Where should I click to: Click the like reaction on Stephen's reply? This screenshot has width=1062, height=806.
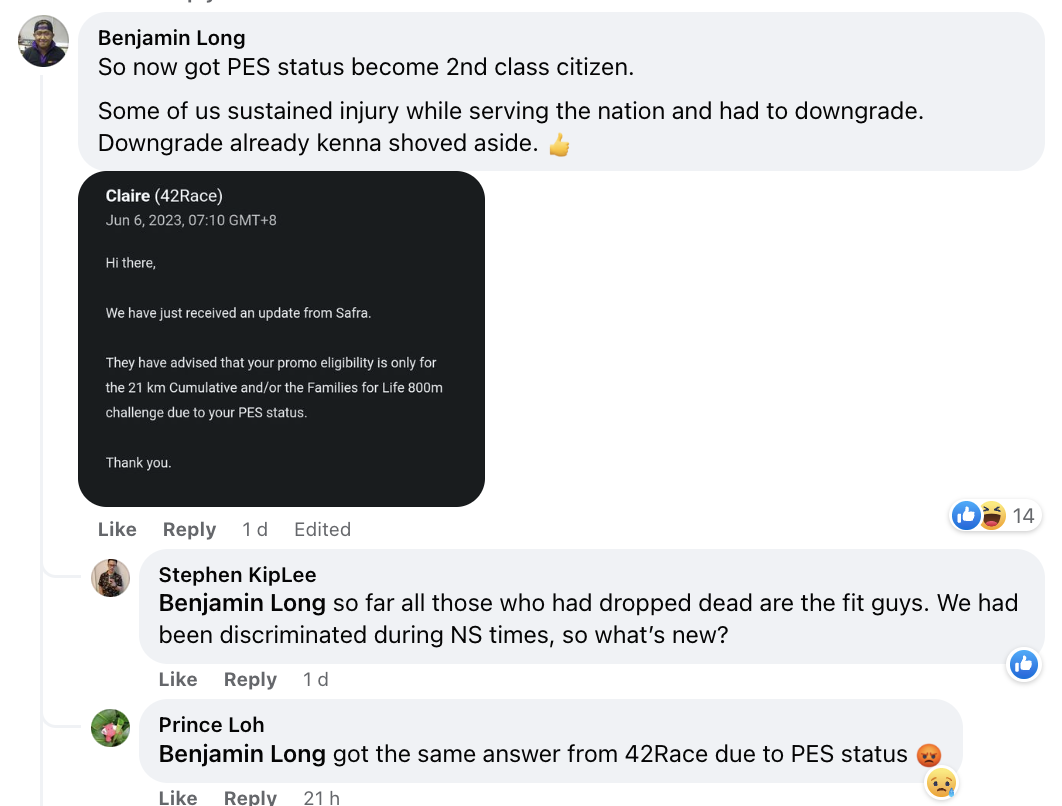(x=1023, y=664)
